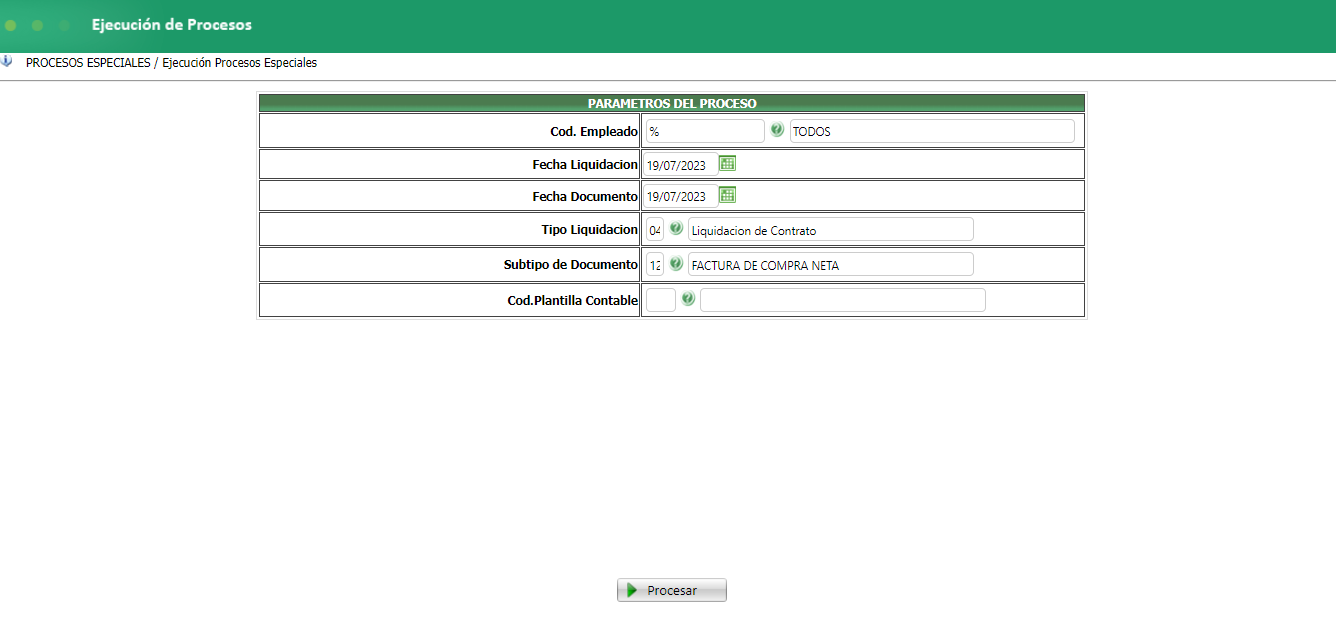
Task: Click the Fecha Documento date field
Action: tap(681, 196)
